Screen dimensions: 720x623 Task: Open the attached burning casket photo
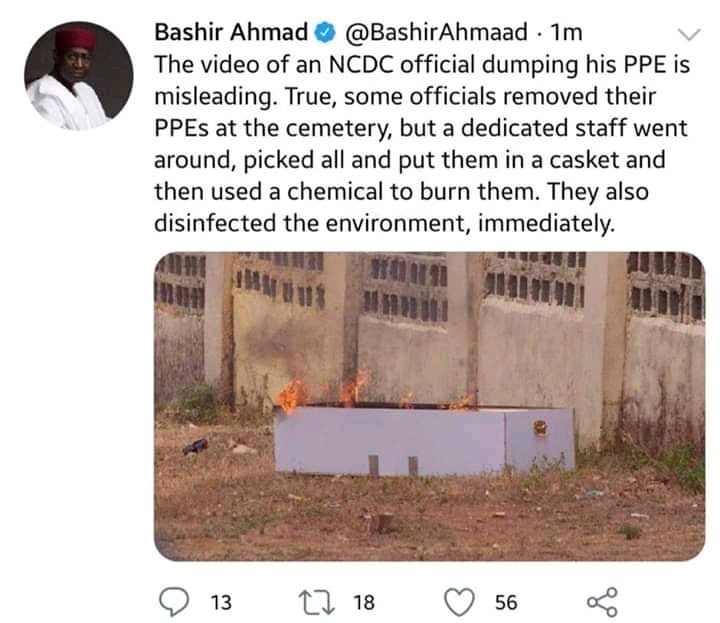[429, 406]
